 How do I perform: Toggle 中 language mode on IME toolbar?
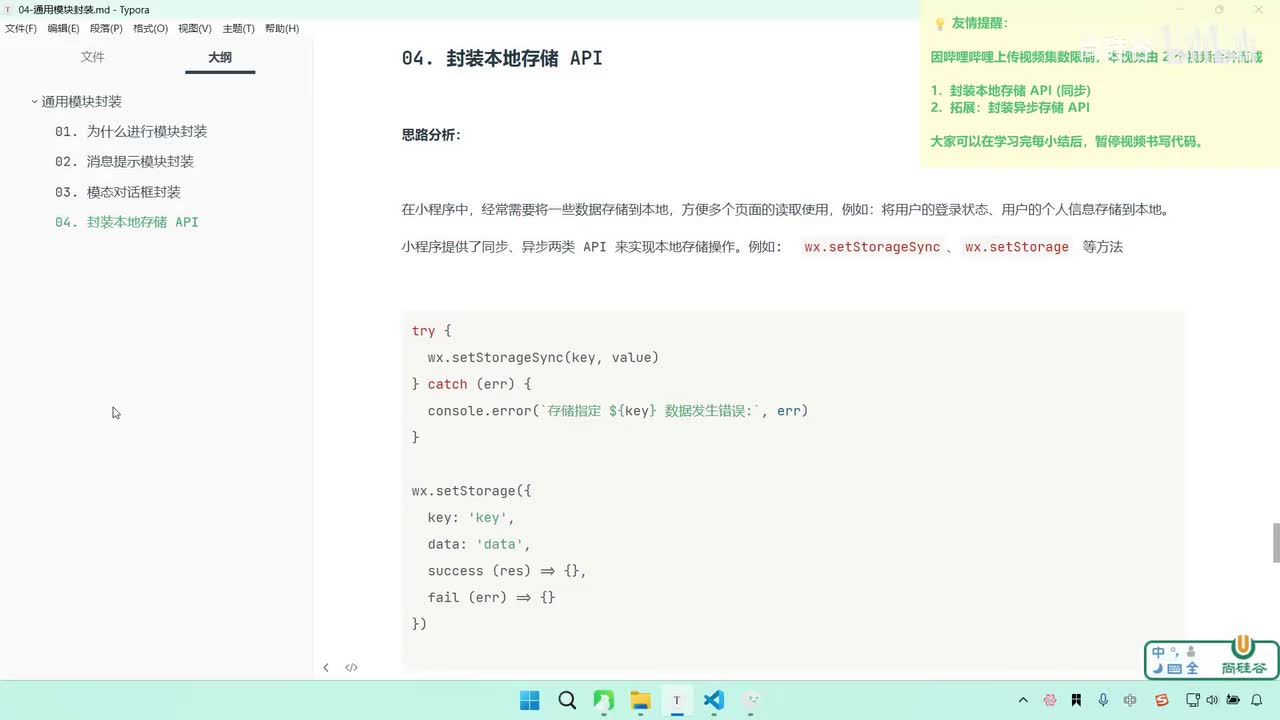click(x=1159, y=652)
